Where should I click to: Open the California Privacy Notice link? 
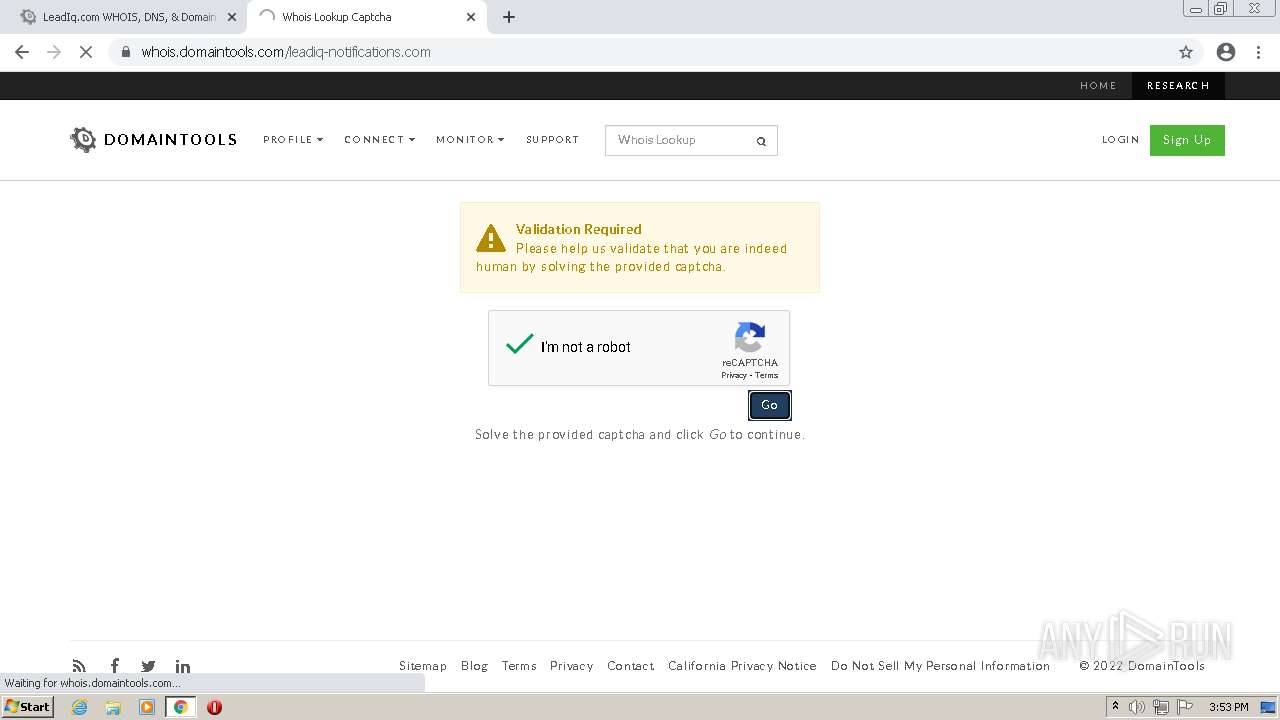(x=742, y=666)
